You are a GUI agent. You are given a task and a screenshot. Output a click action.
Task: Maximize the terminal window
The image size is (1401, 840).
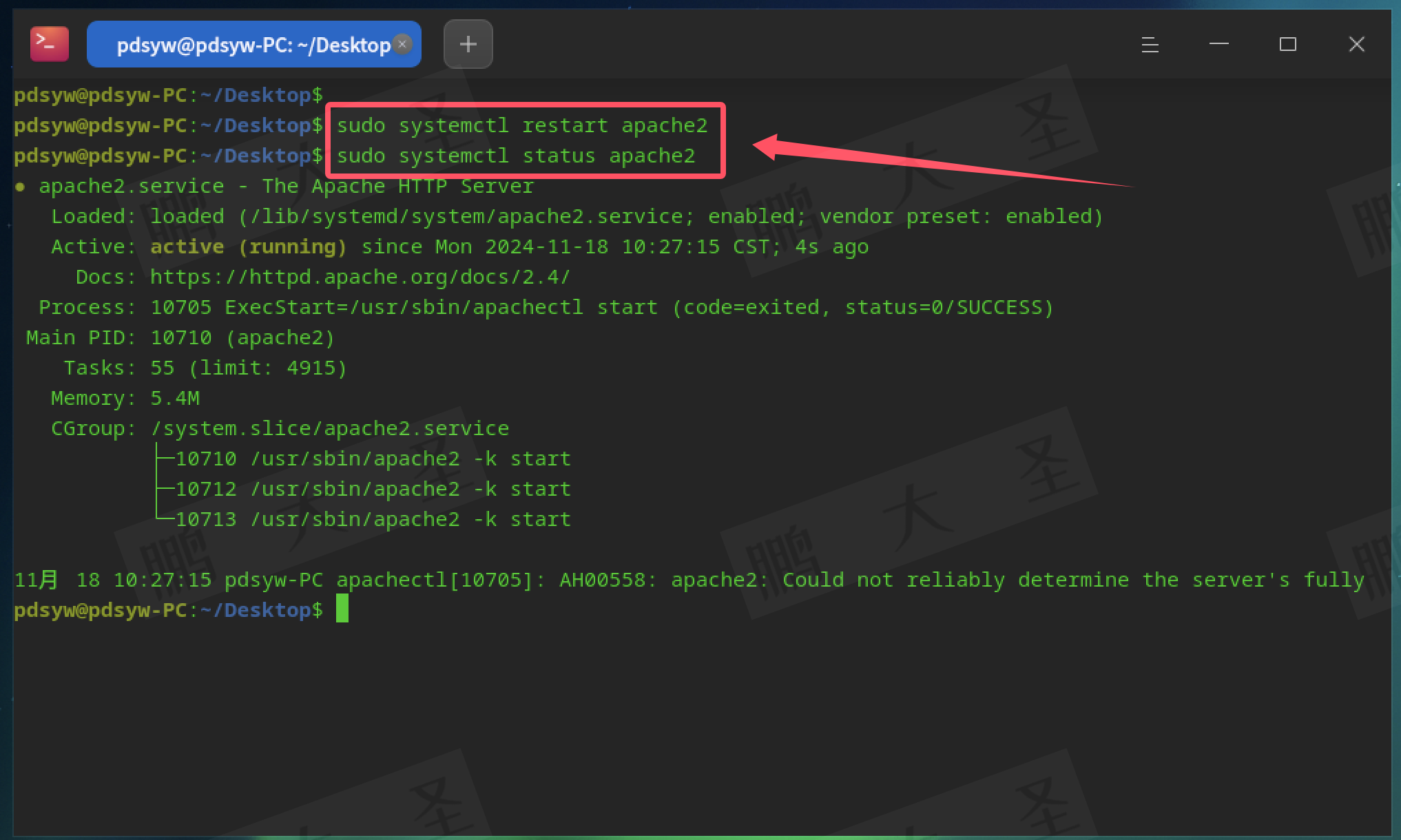click(1288, 45)
